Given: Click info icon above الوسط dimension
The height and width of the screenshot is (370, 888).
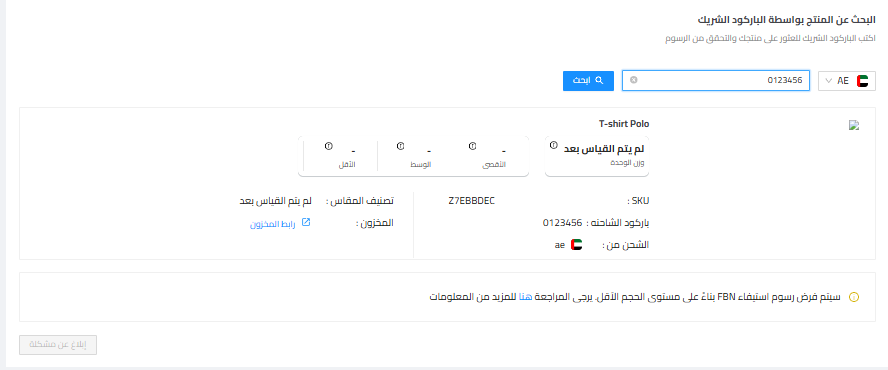Looking at the screenshot, I should pyautogui.click(x=400, y=146).
